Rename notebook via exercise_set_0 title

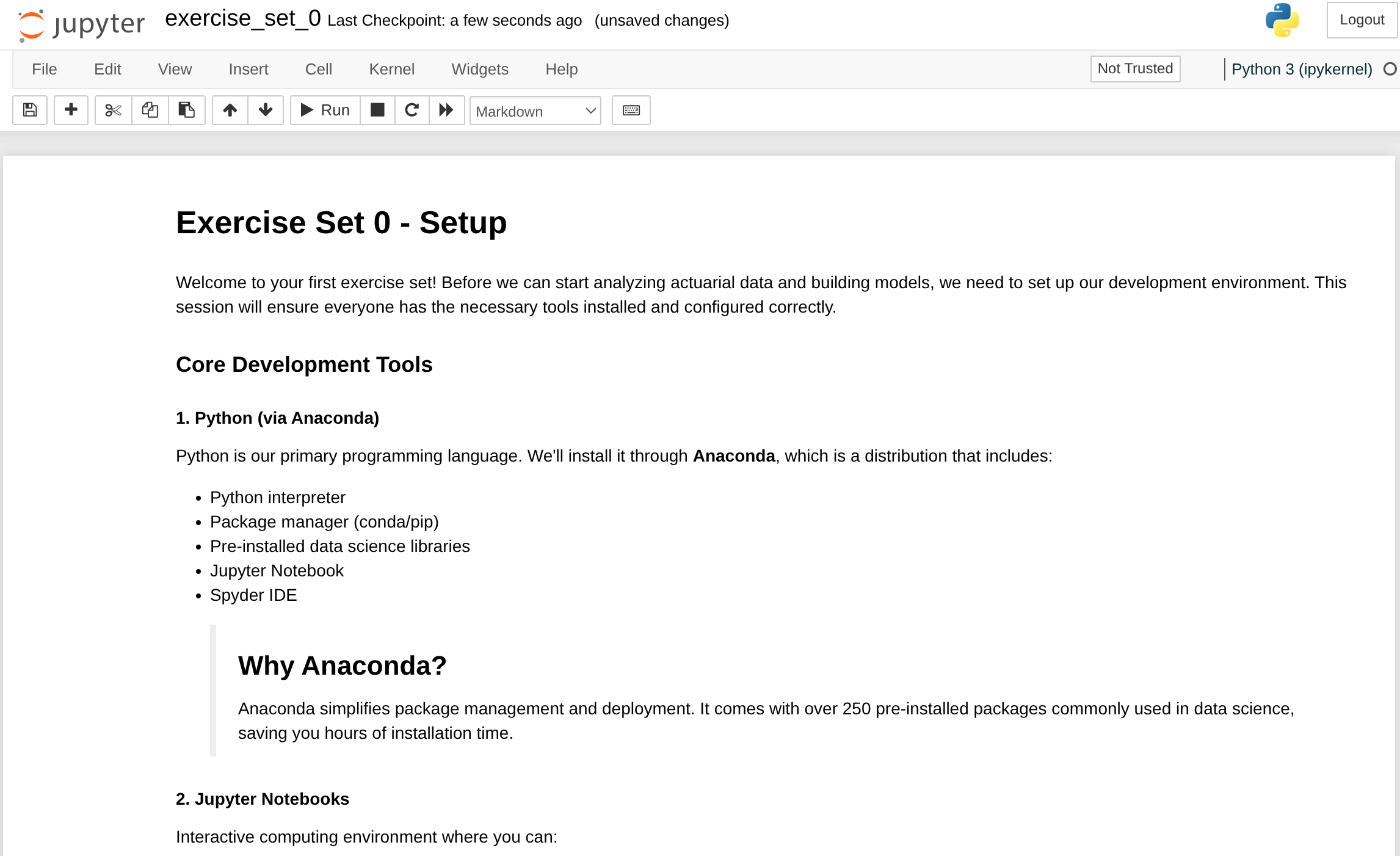[x=242, y=19]
